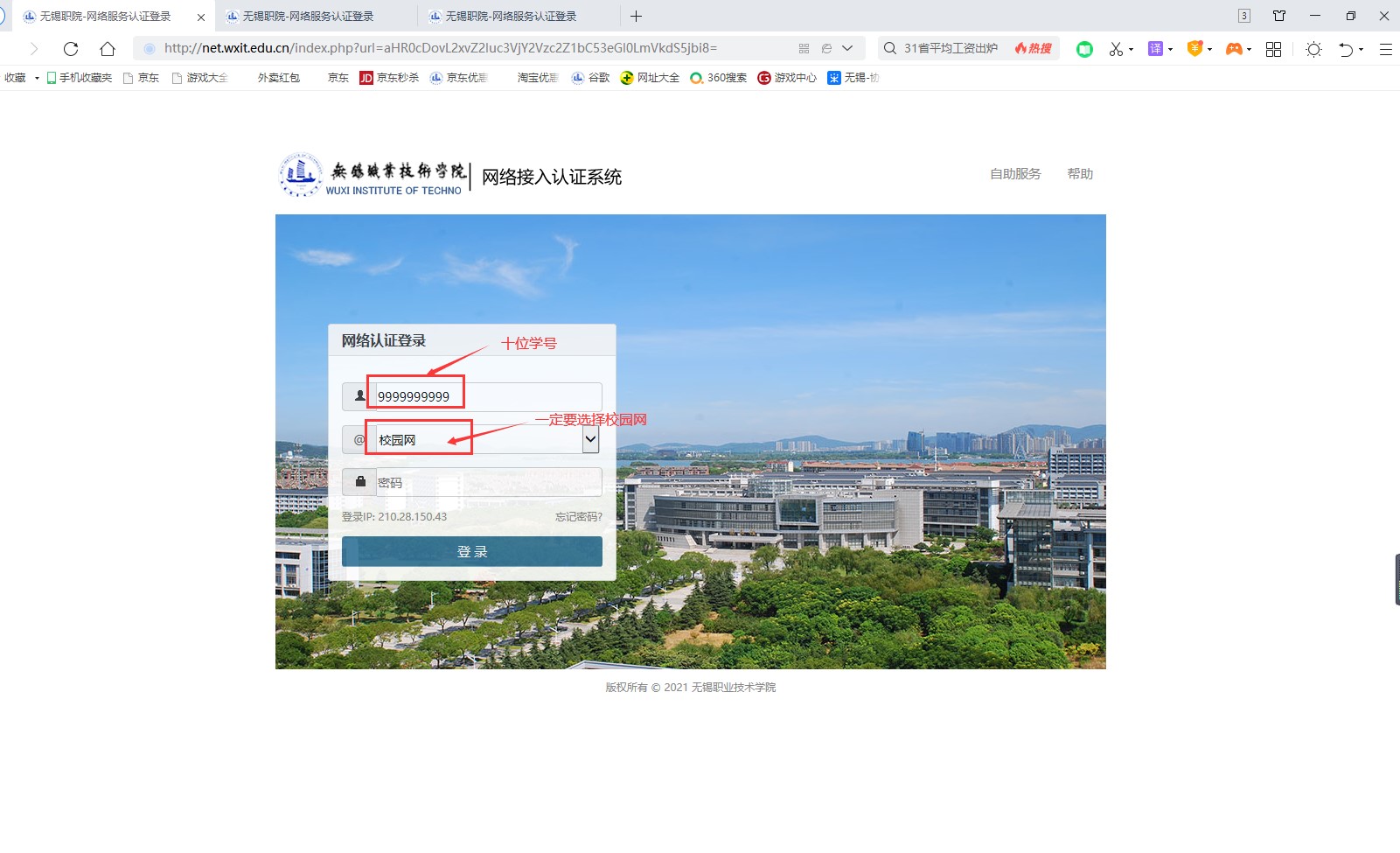Image resolution: width=1400 pixels, height=853 pixels.
Task: Open the game controller icon
Action: (x=1233, y=49)
